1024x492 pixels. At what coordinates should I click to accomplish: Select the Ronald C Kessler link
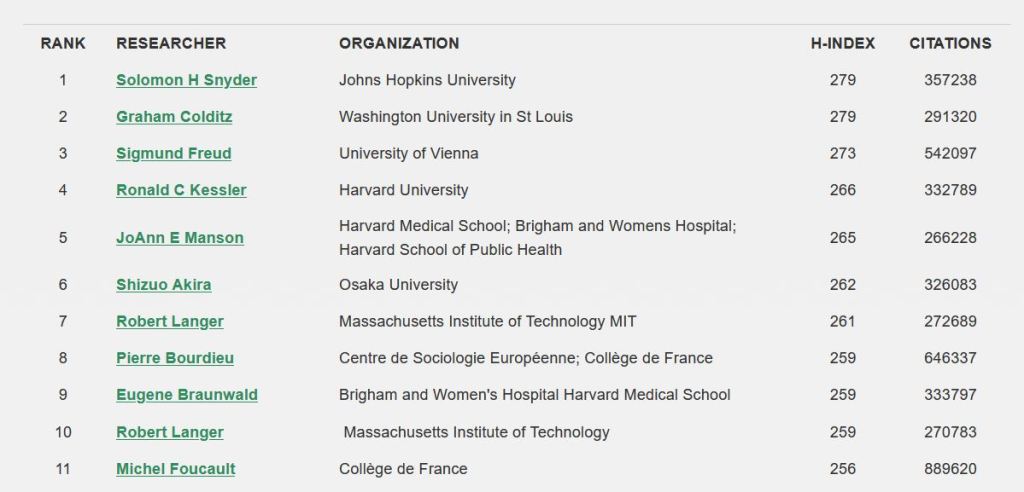(181, 190)
